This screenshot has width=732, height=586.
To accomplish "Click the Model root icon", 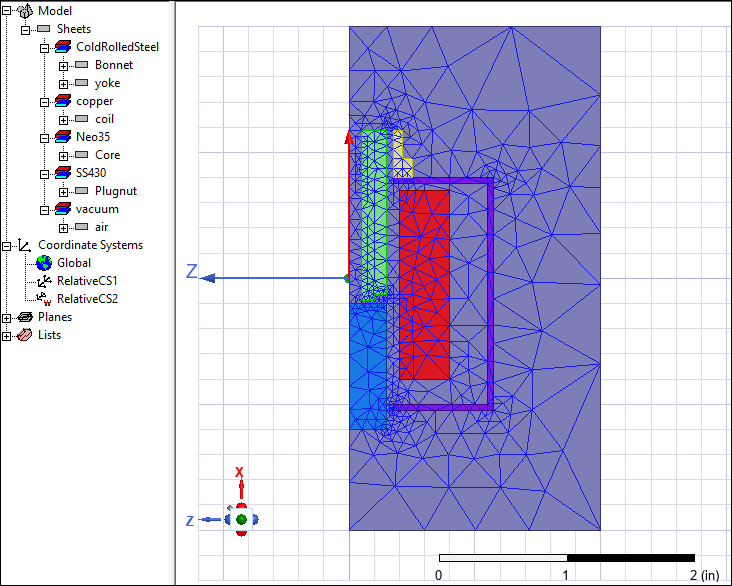I will point(25,11).
